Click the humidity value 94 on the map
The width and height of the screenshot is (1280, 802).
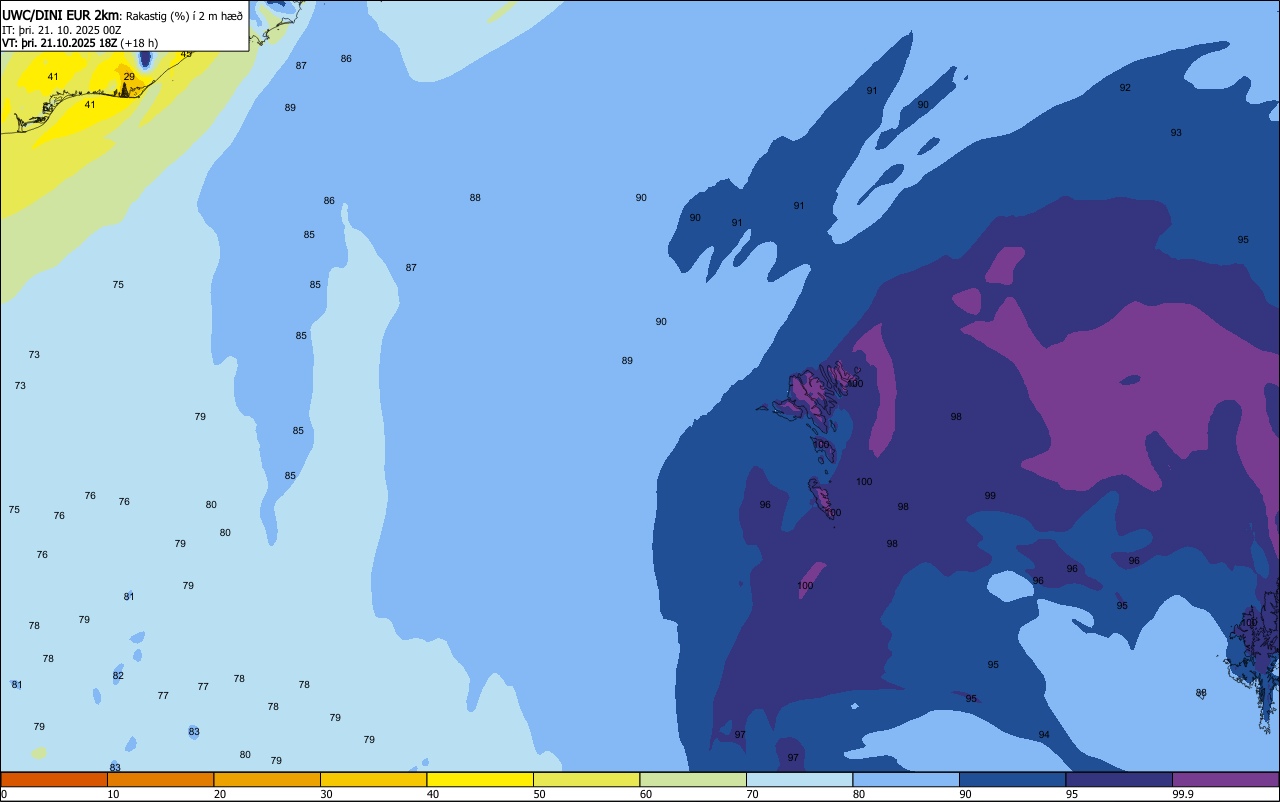click(x=1044, y=735)
